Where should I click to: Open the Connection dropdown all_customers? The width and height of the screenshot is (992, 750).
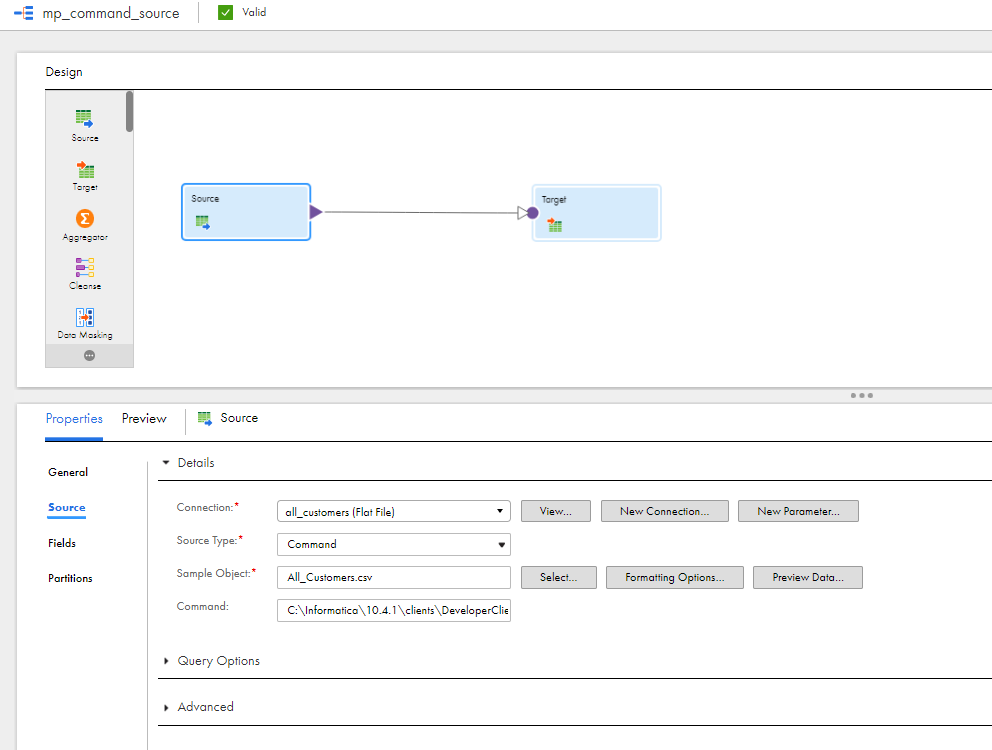click(x=394, y=511)
